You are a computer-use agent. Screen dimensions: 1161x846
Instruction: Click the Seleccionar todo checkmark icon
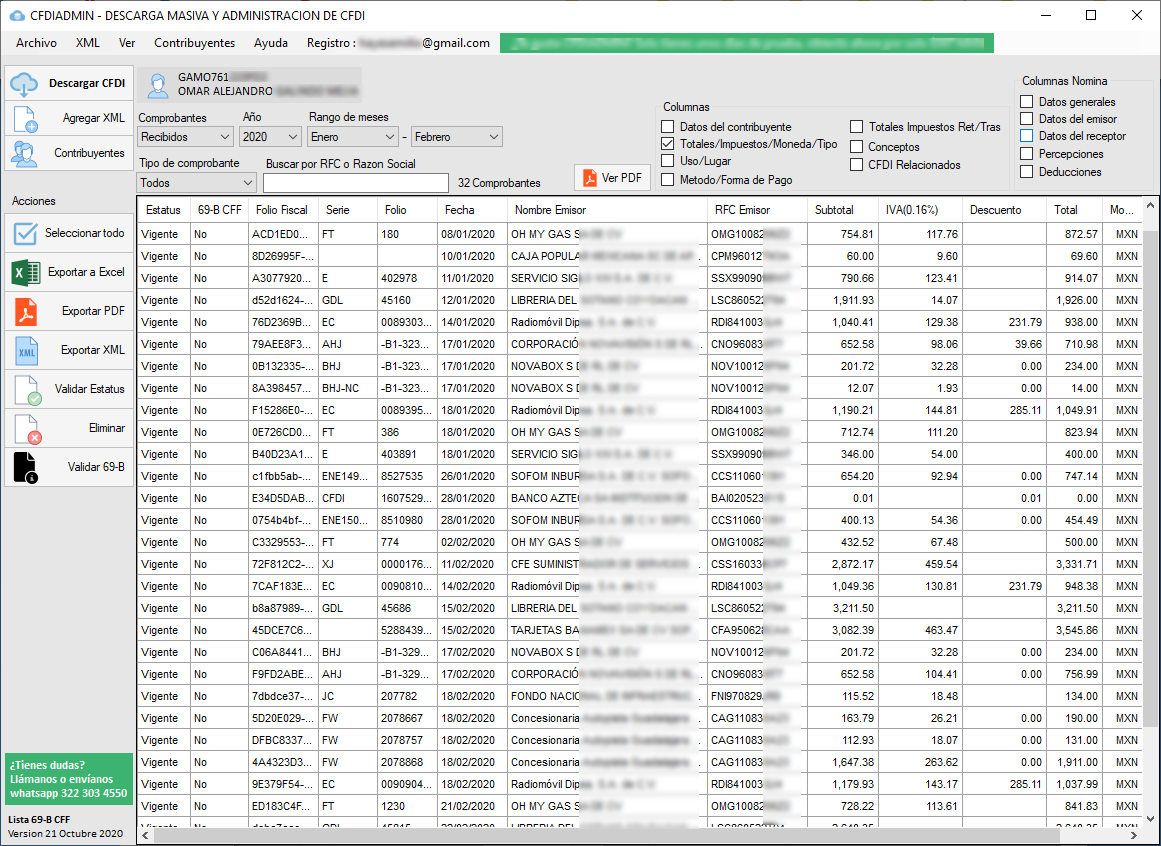click(x=25, y=233)
